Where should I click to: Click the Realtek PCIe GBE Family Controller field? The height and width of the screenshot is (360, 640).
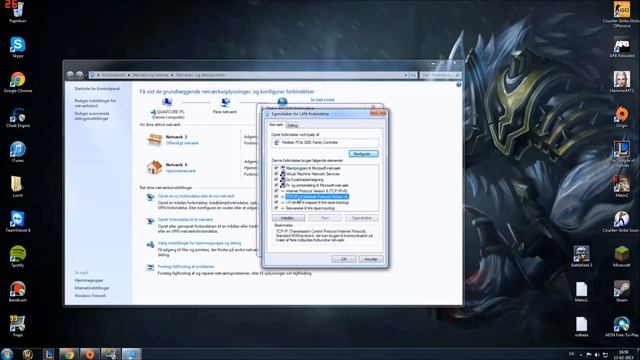point(325,142)
